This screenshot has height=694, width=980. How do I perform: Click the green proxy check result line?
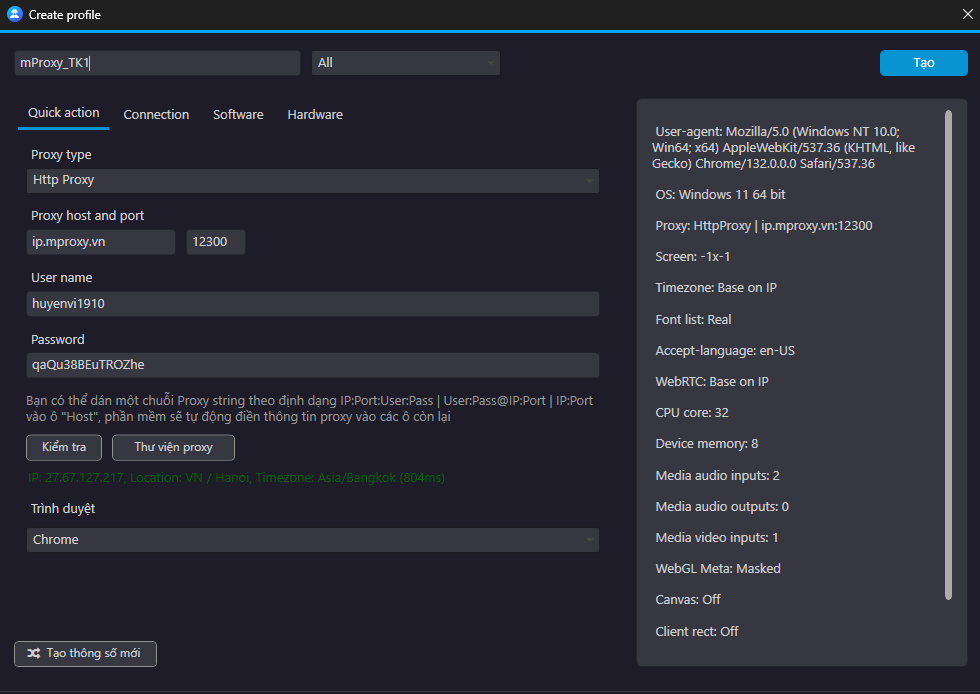tap(235, 478)
